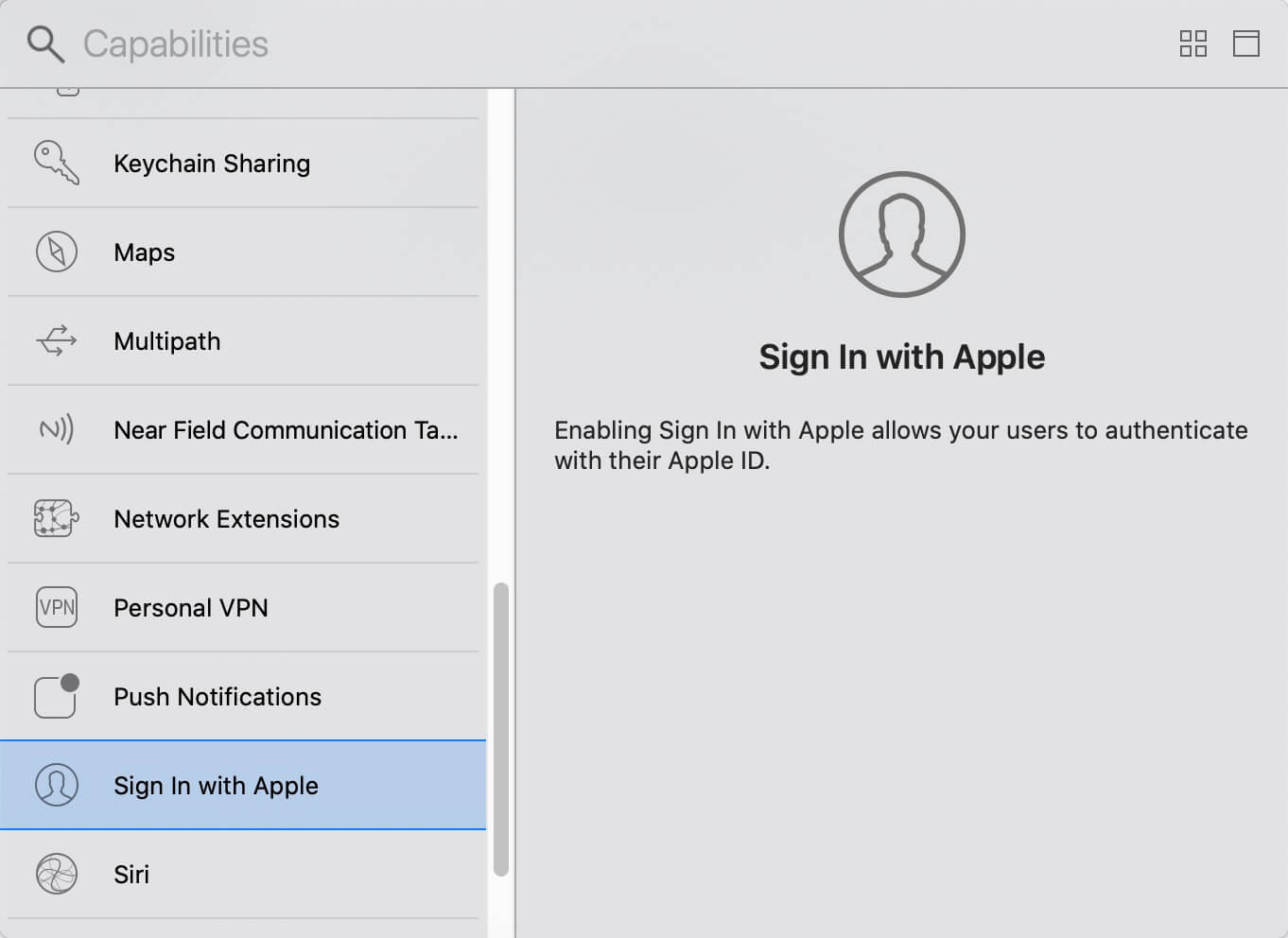Click the Network Extensions puzzle icon
This screenshot has height=938, width=1288.
pyautogui.click(x=57, y=518)
